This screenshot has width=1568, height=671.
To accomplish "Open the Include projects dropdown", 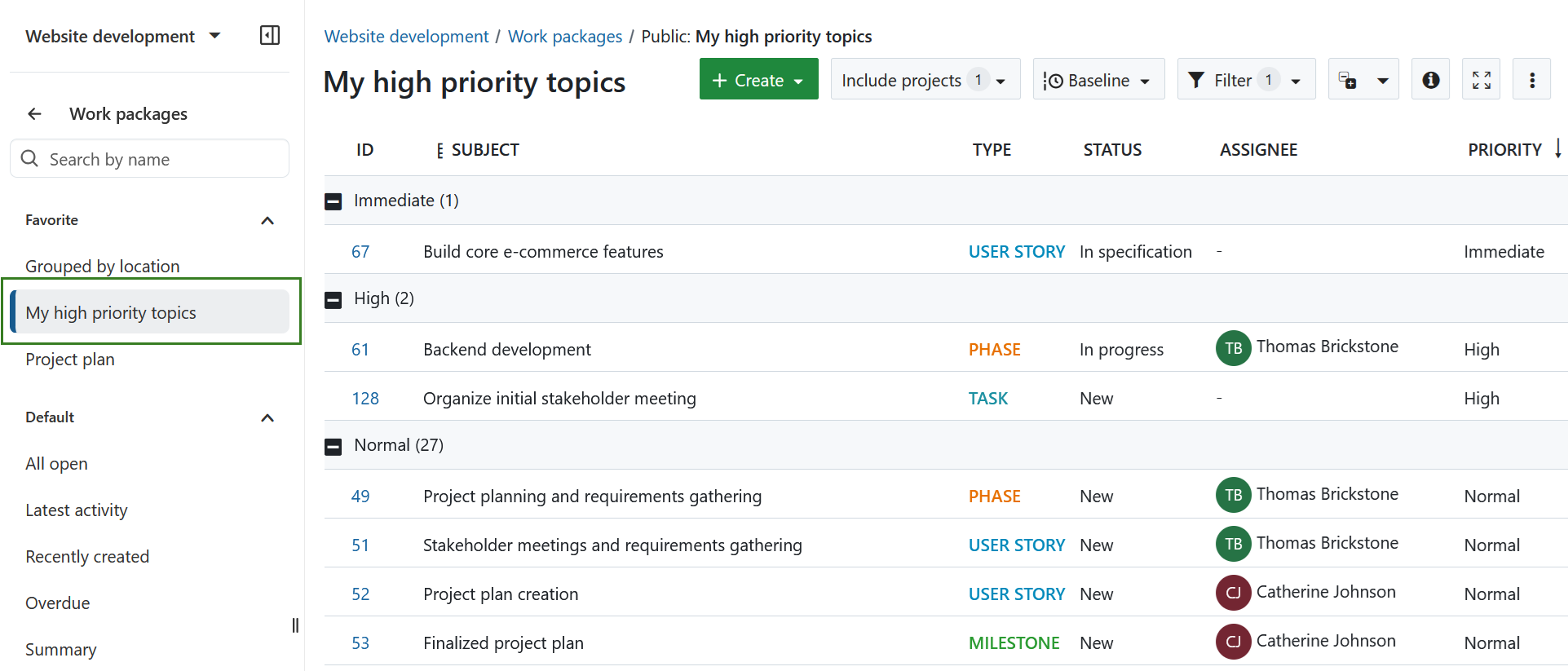I will 925,79.
